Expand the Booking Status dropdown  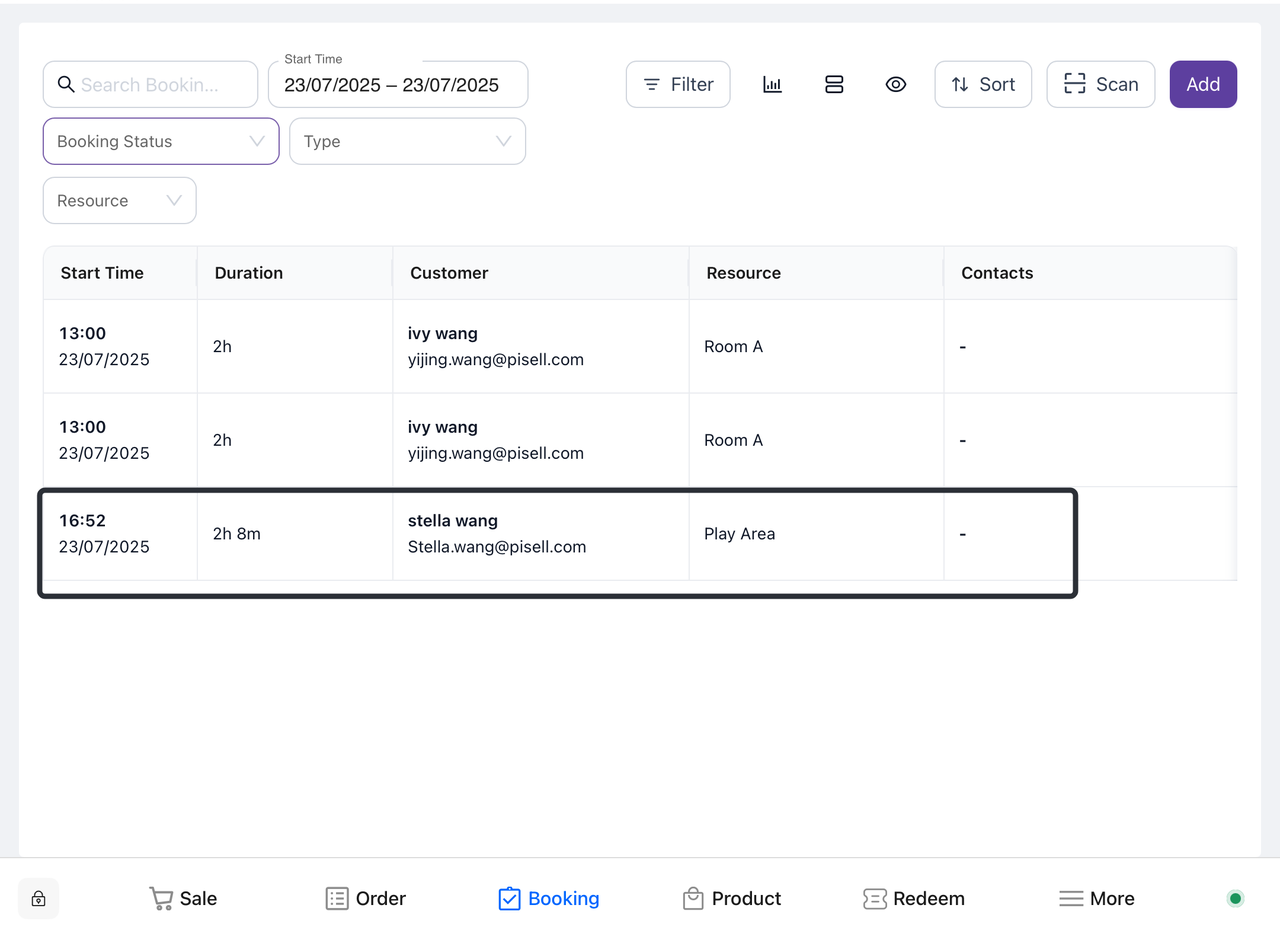click(x=161, y=141)
